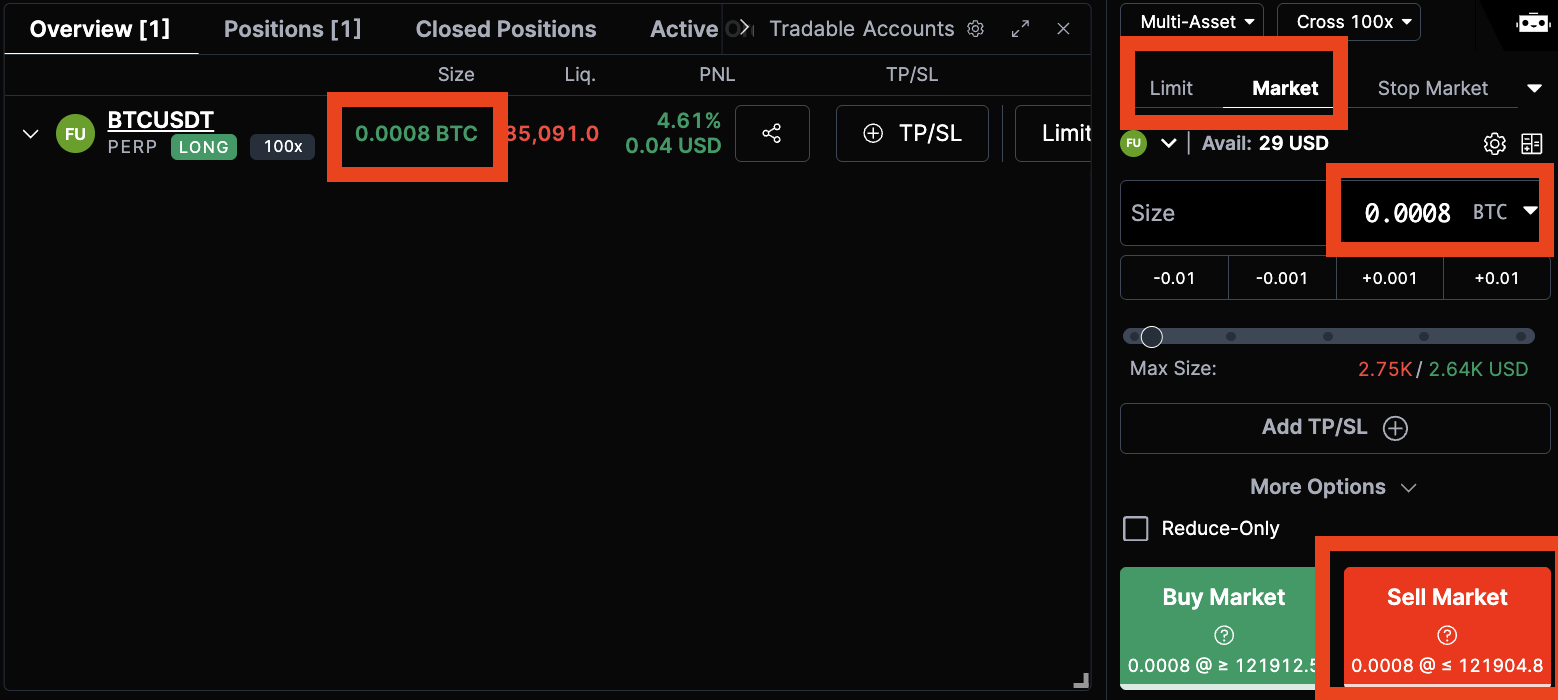This screenshot has width=1558, height=700.
Task: Open the Multi-Asset dropdown
Action: (1192, 20)
